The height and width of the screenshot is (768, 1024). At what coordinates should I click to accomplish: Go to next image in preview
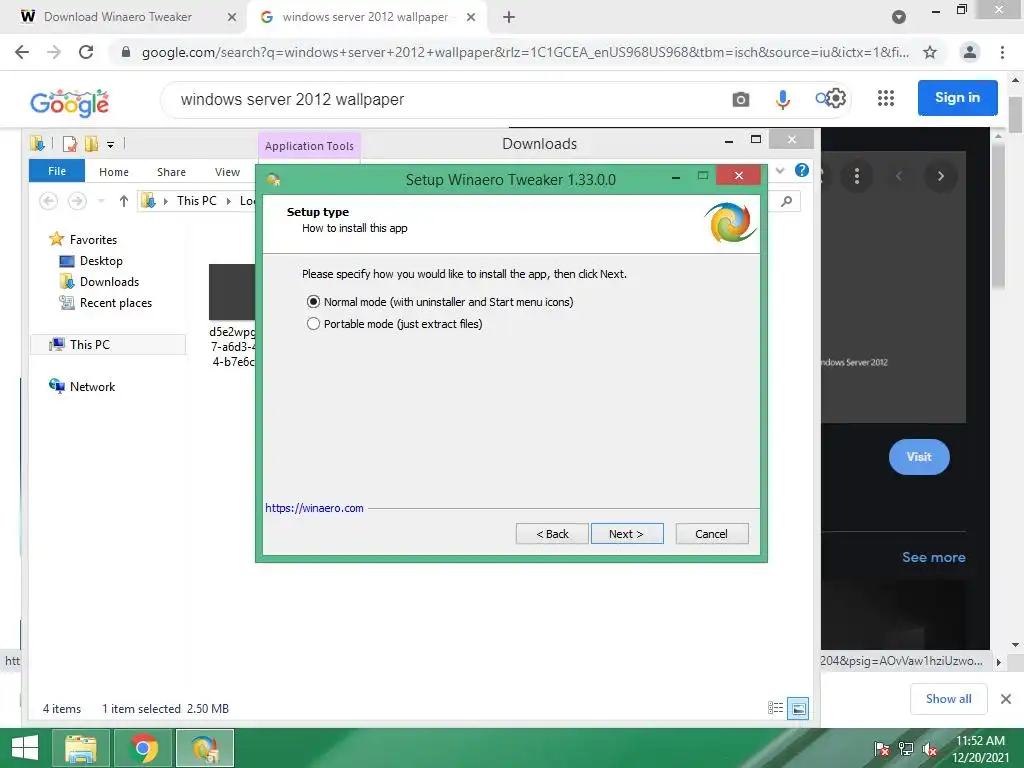[940, 176]
